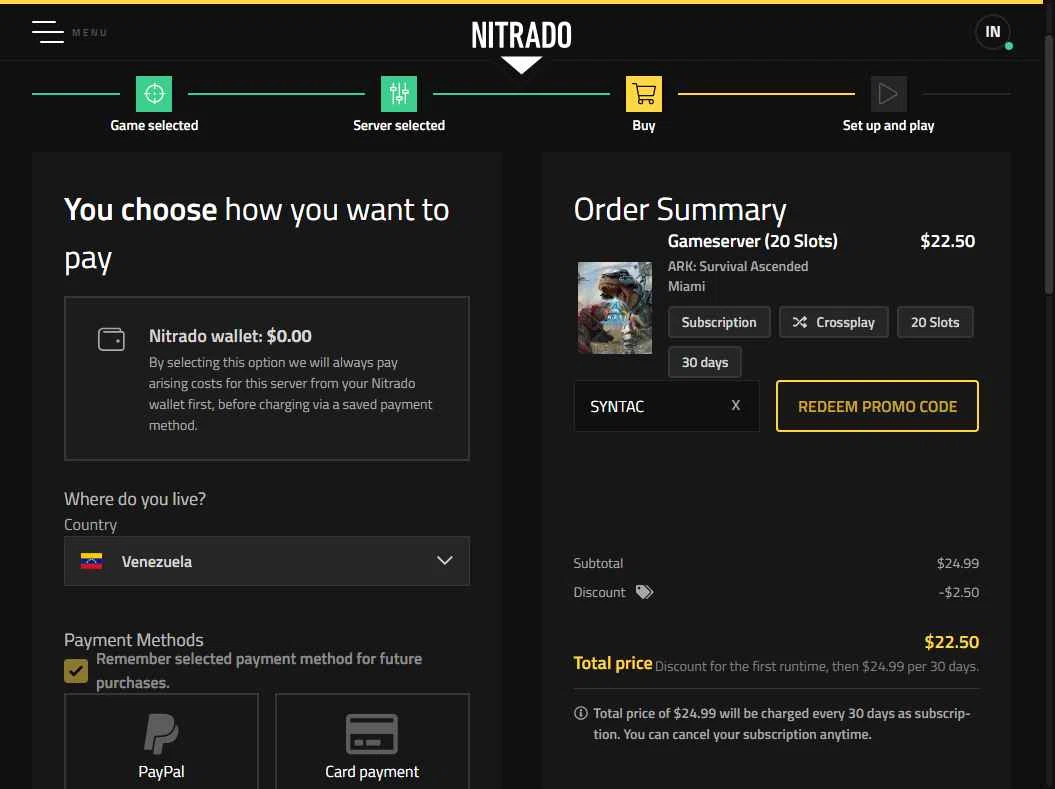Click the info icon beside subscription note
Viewport: 1055px width, 789px height.
581,713
